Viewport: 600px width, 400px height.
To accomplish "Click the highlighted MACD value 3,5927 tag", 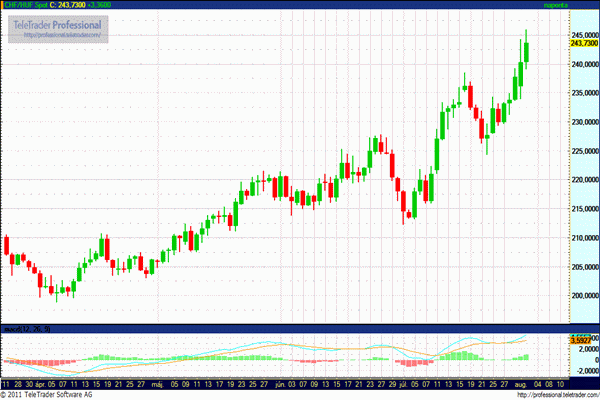I will point(581,341).
